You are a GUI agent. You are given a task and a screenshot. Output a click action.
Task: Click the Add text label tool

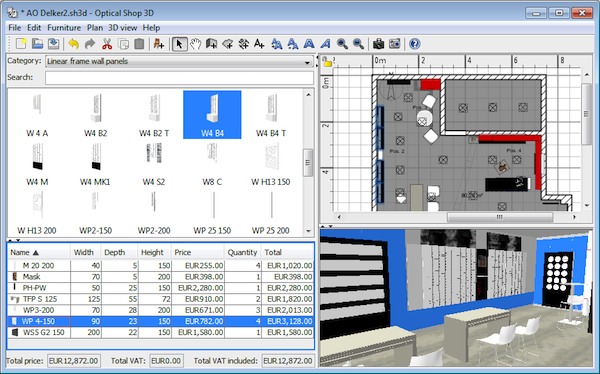(x=259, y=44)
